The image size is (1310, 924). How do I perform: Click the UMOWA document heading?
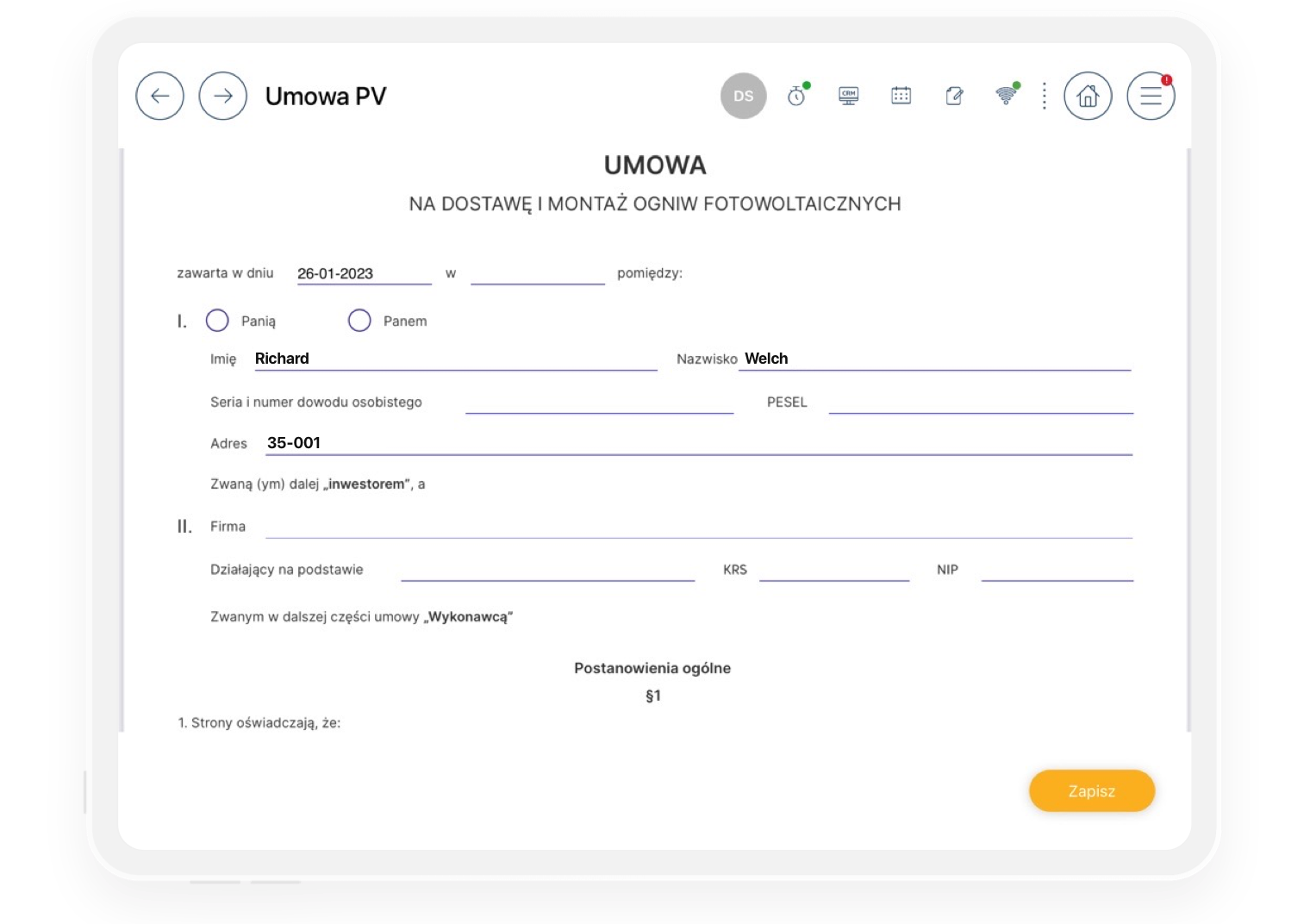655,165
